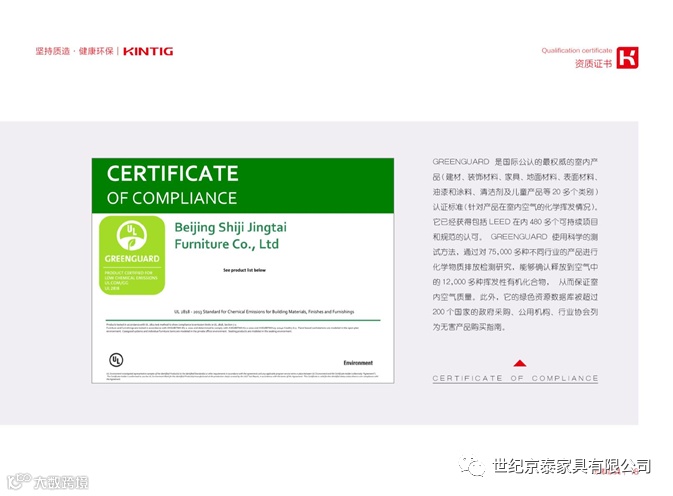Click the red K logo icon

tap(628, 57)
